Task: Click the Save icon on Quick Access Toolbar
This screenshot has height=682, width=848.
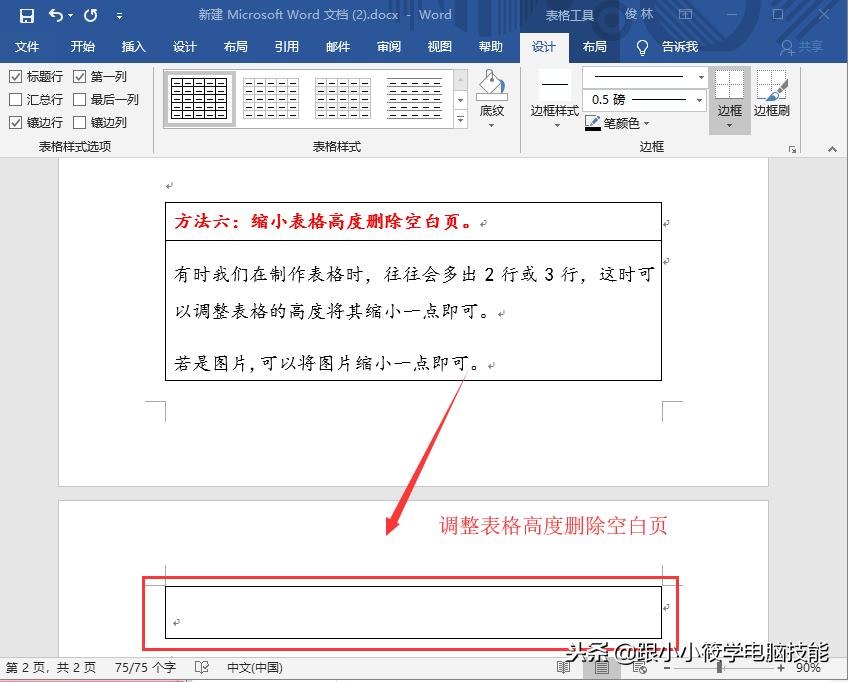Action: coord(25,15)
